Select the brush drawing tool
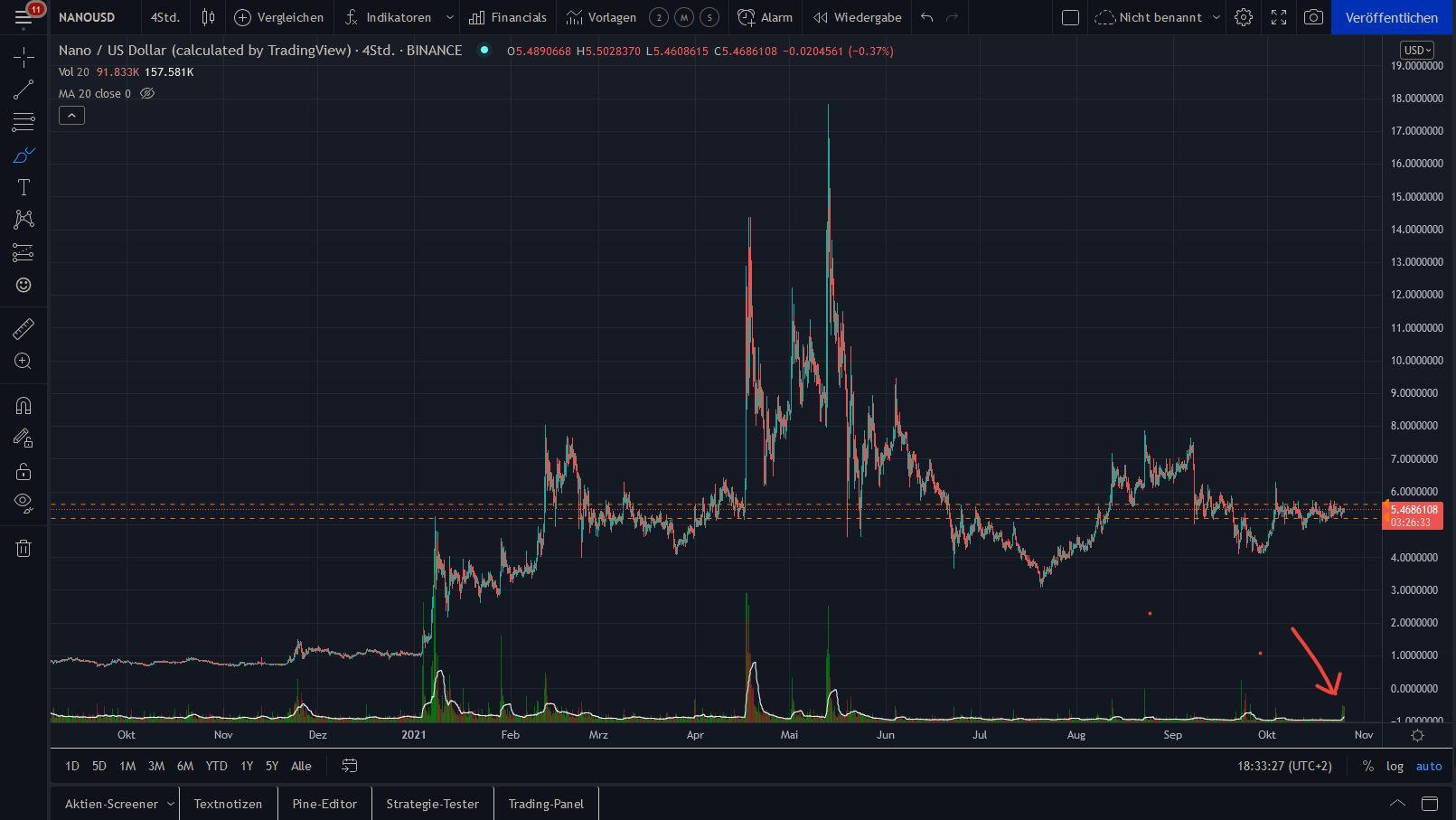 pyautogui.click(x=23, y=155)
